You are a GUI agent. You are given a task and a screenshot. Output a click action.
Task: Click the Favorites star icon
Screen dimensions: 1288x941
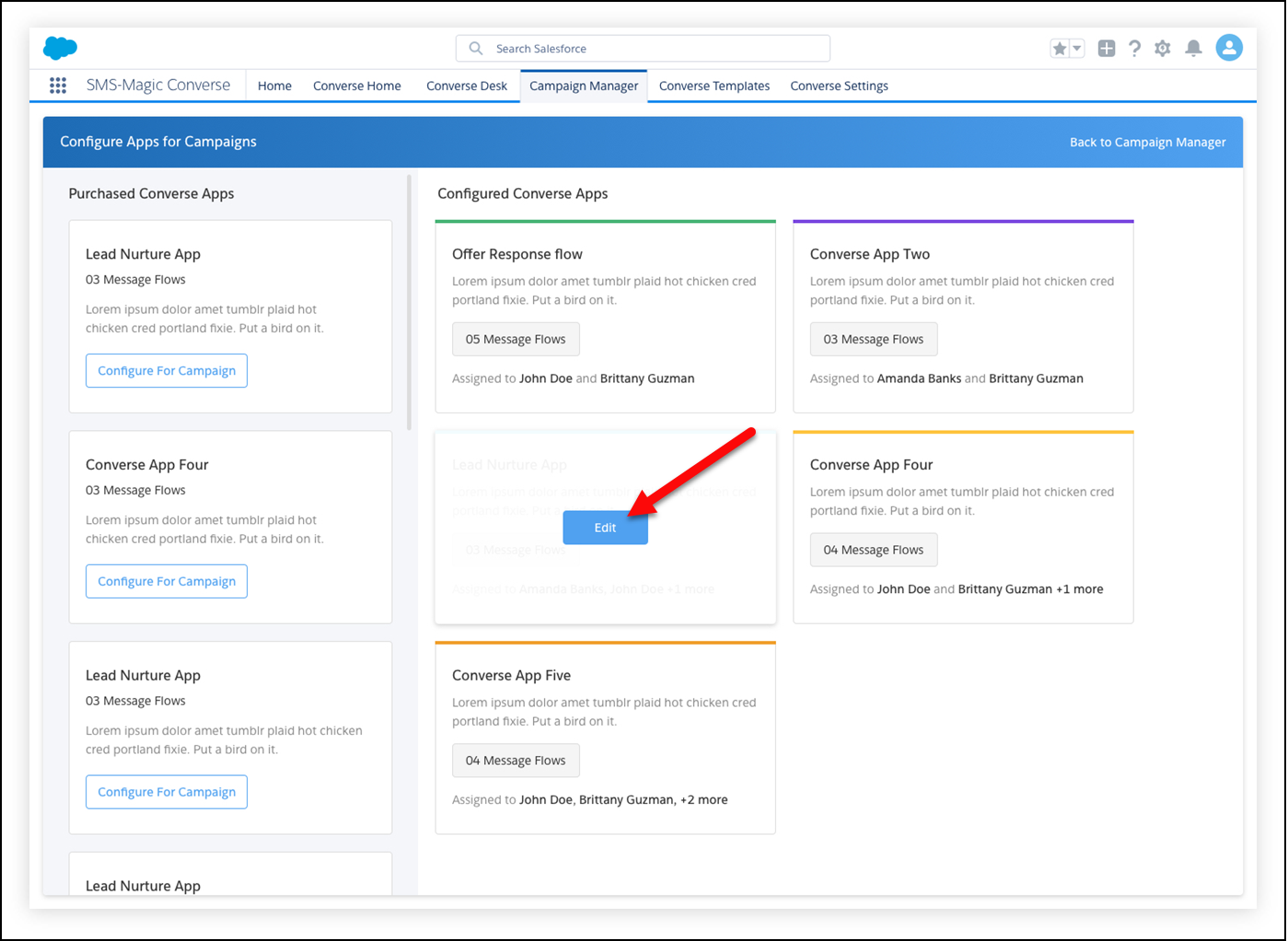[1060, 49]
